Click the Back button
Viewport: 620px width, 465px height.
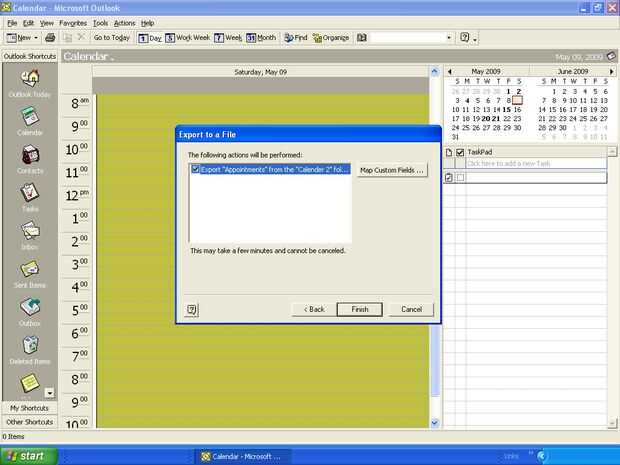click(314, 310)
